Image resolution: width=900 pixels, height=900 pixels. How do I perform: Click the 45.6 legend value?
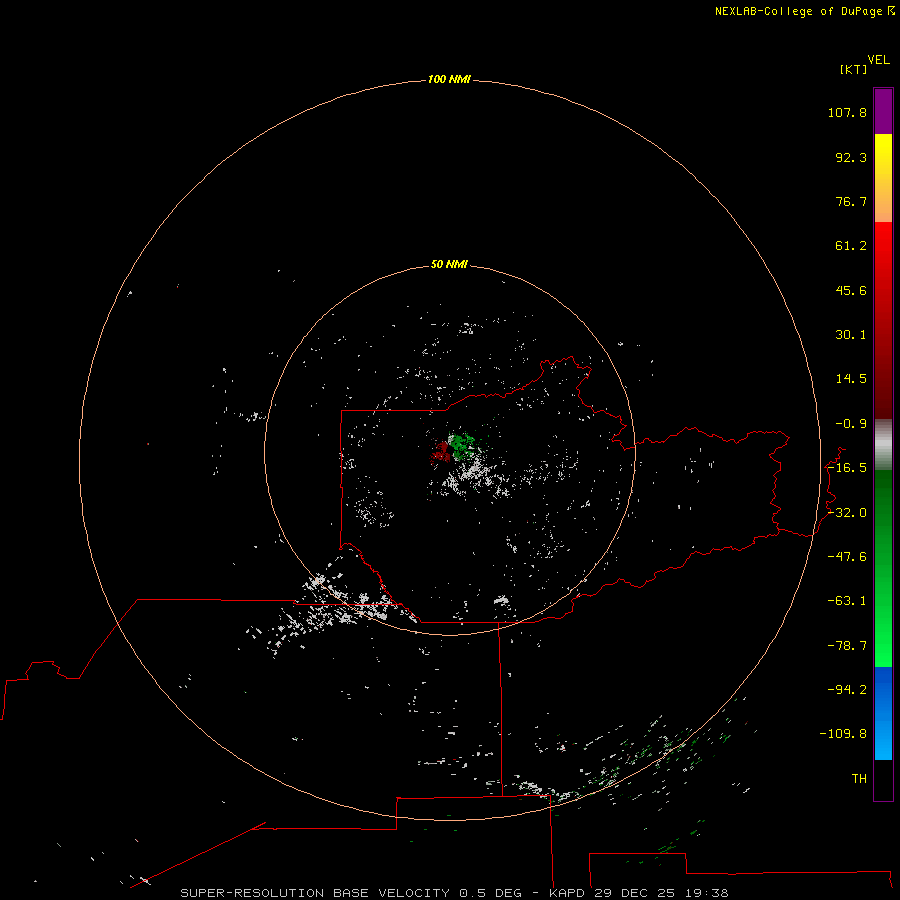(851, 290)
